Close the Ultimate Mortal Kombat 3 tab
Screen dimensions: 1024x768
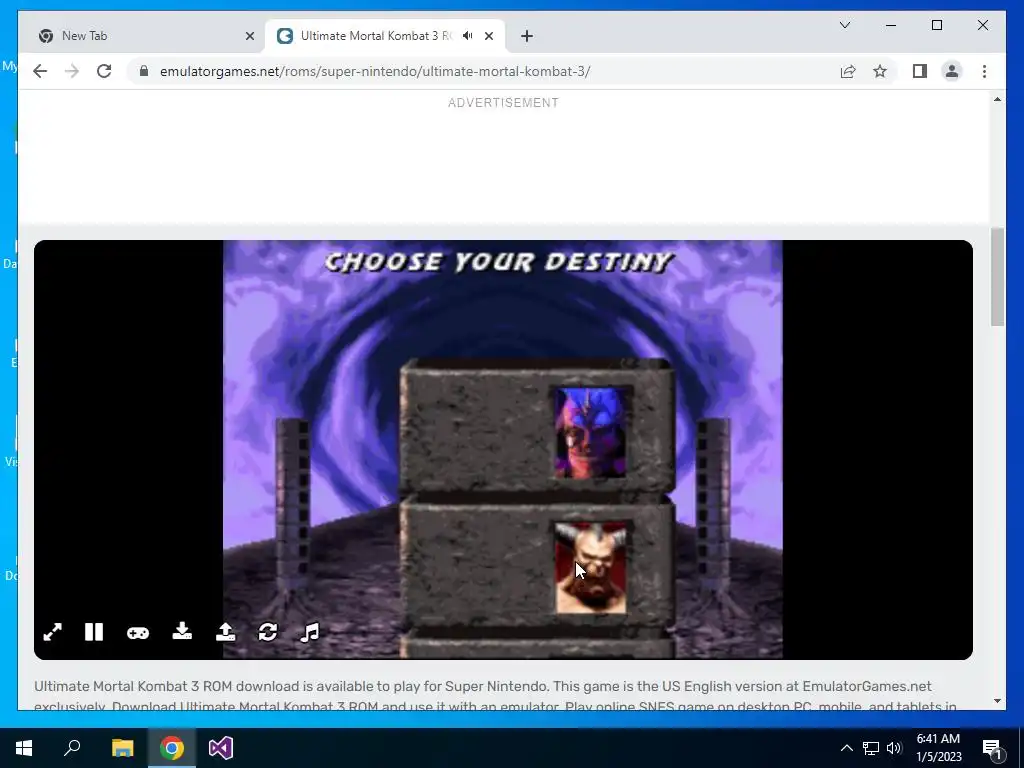[x=489, y=37]
